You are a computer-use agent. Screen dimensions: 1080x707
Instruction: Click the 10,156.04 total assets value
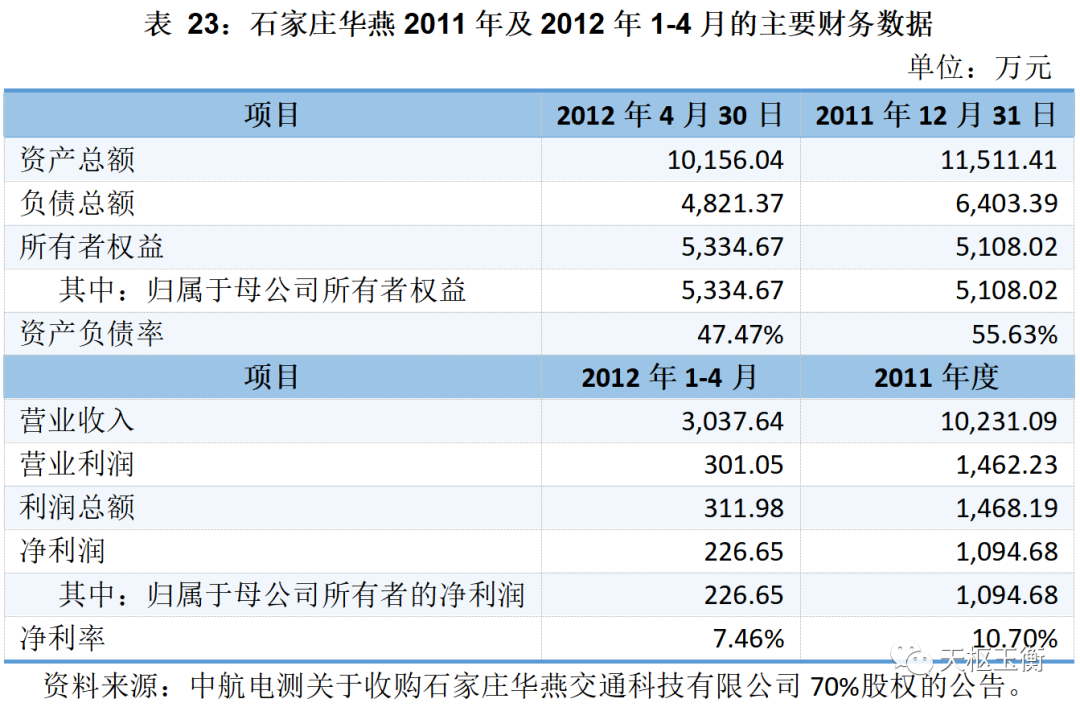725,160
